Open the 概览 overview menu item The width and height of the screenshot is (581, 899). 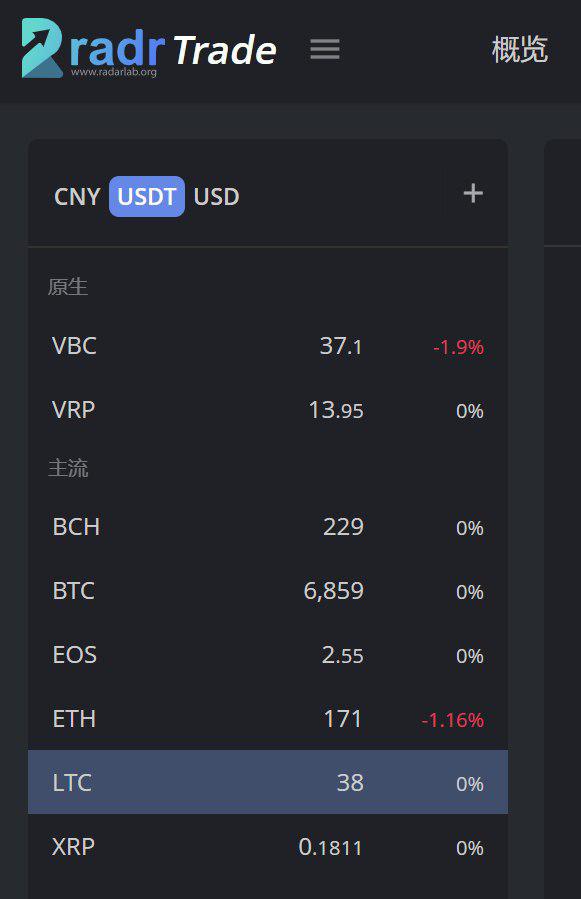pyautogui.click(x=520, y=49)
